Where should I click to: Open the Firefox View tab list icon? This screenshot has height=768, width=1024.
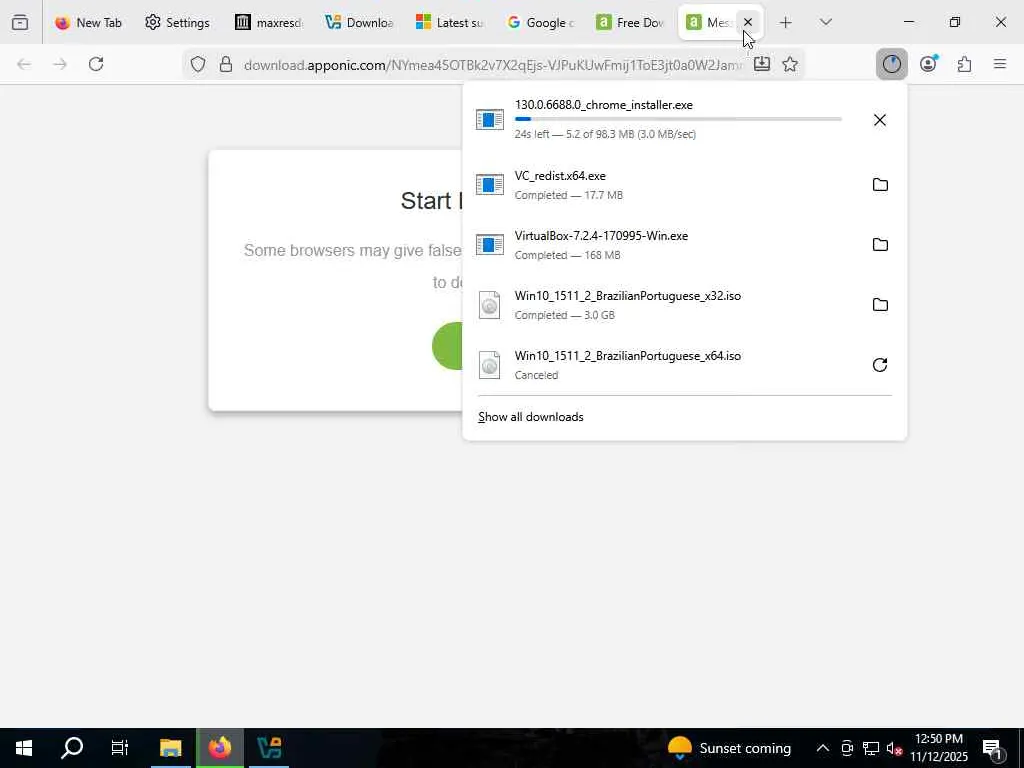(x=20, y=23)
